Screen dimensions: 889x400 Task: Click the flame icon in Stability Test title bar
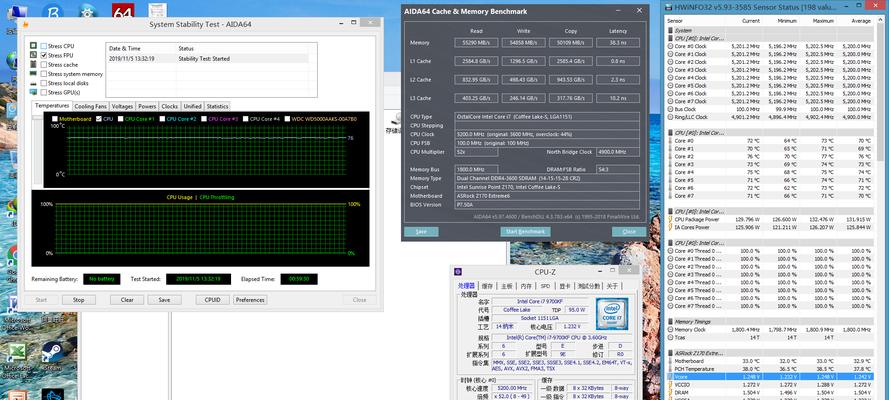point(26,24)
